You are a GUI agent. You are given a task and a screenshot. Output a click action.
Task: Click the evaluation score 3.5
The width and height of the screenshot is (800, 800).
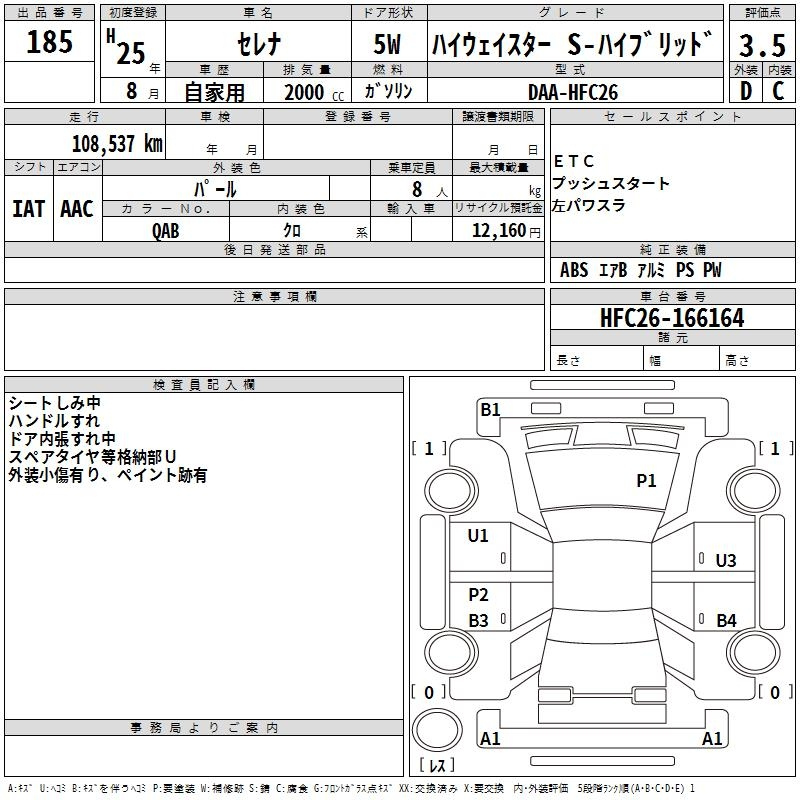[x=762, y=45]
